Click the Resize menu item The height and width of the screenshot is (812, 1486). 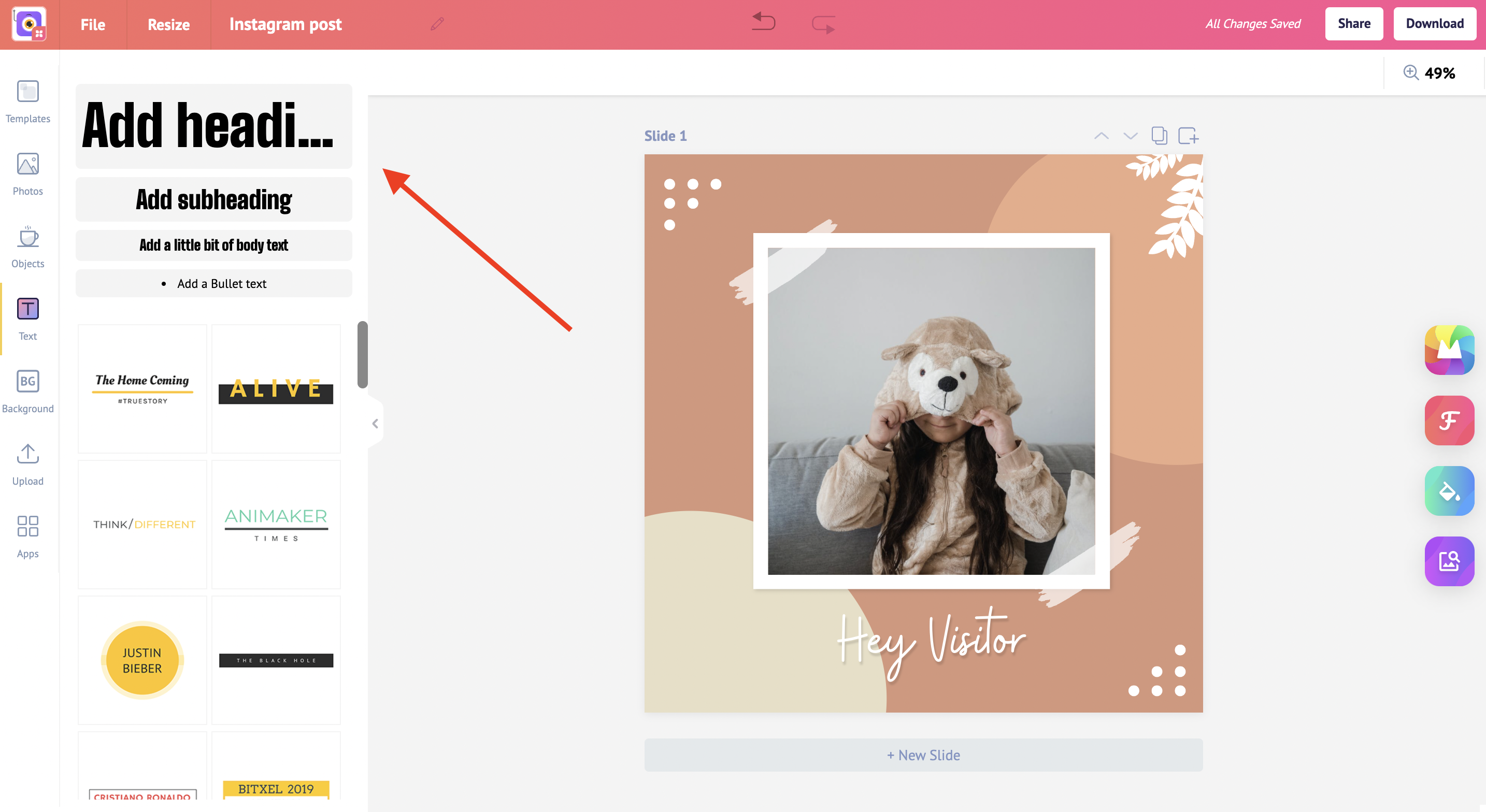(167, 24)
